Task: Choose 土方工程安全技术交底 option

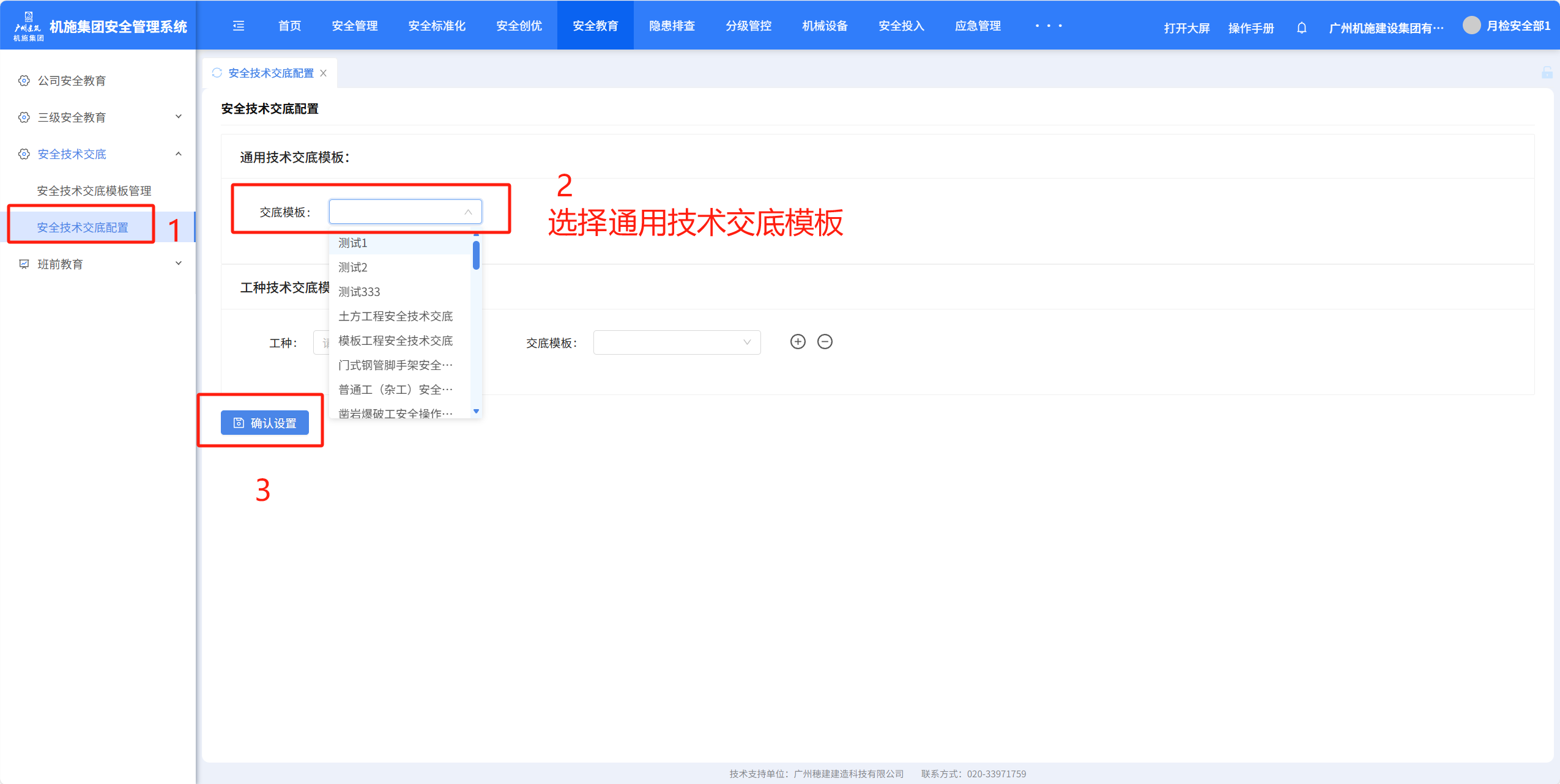Action: pos(395,316)
